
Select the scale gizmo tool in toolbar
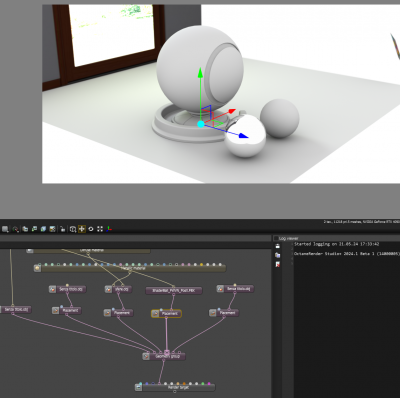[100, 229]
